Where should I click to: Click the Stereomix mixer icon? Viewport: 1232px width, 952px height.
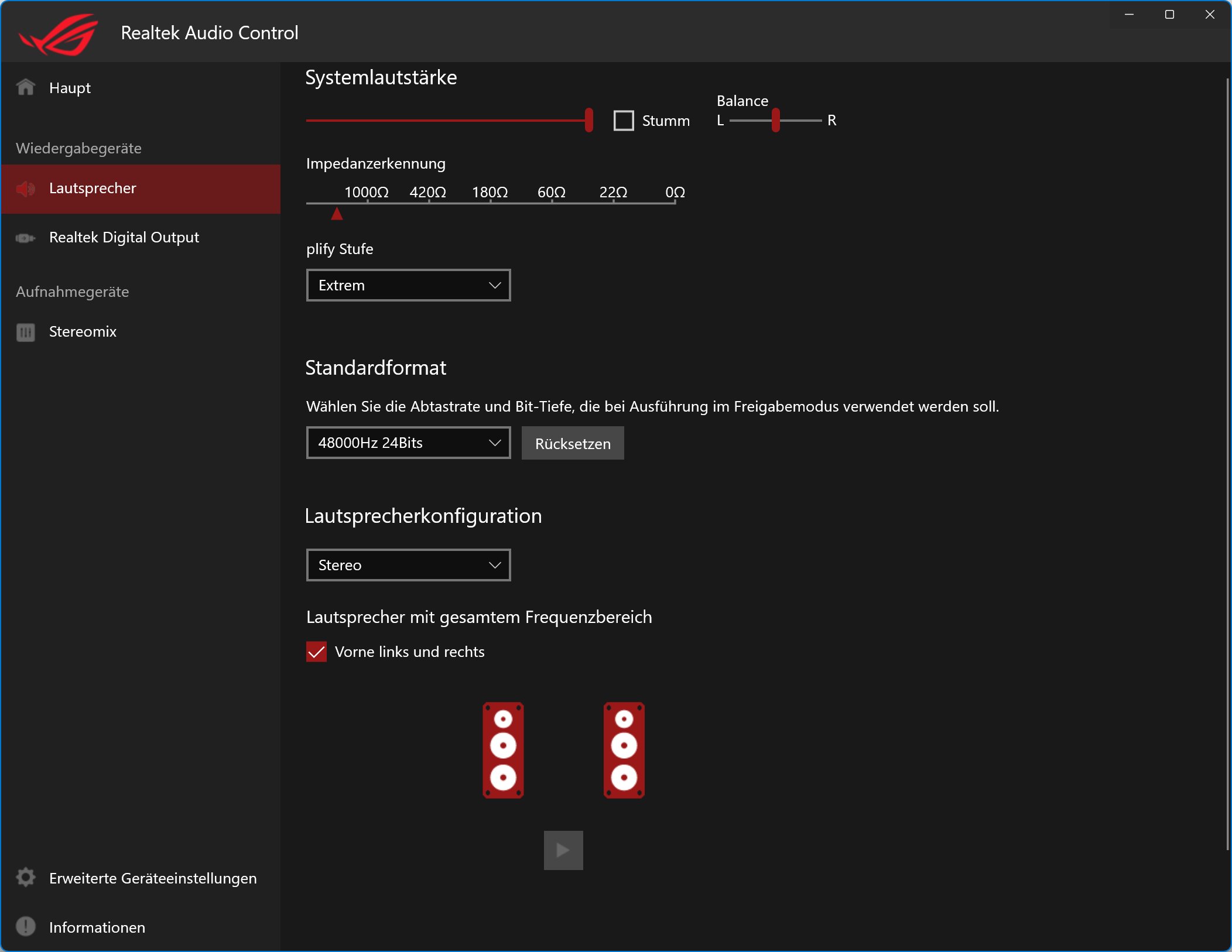coord(25,332)
